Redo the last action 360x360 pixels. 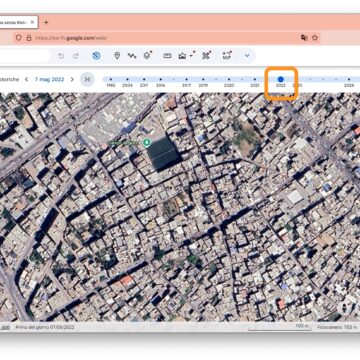coord(76,56)
